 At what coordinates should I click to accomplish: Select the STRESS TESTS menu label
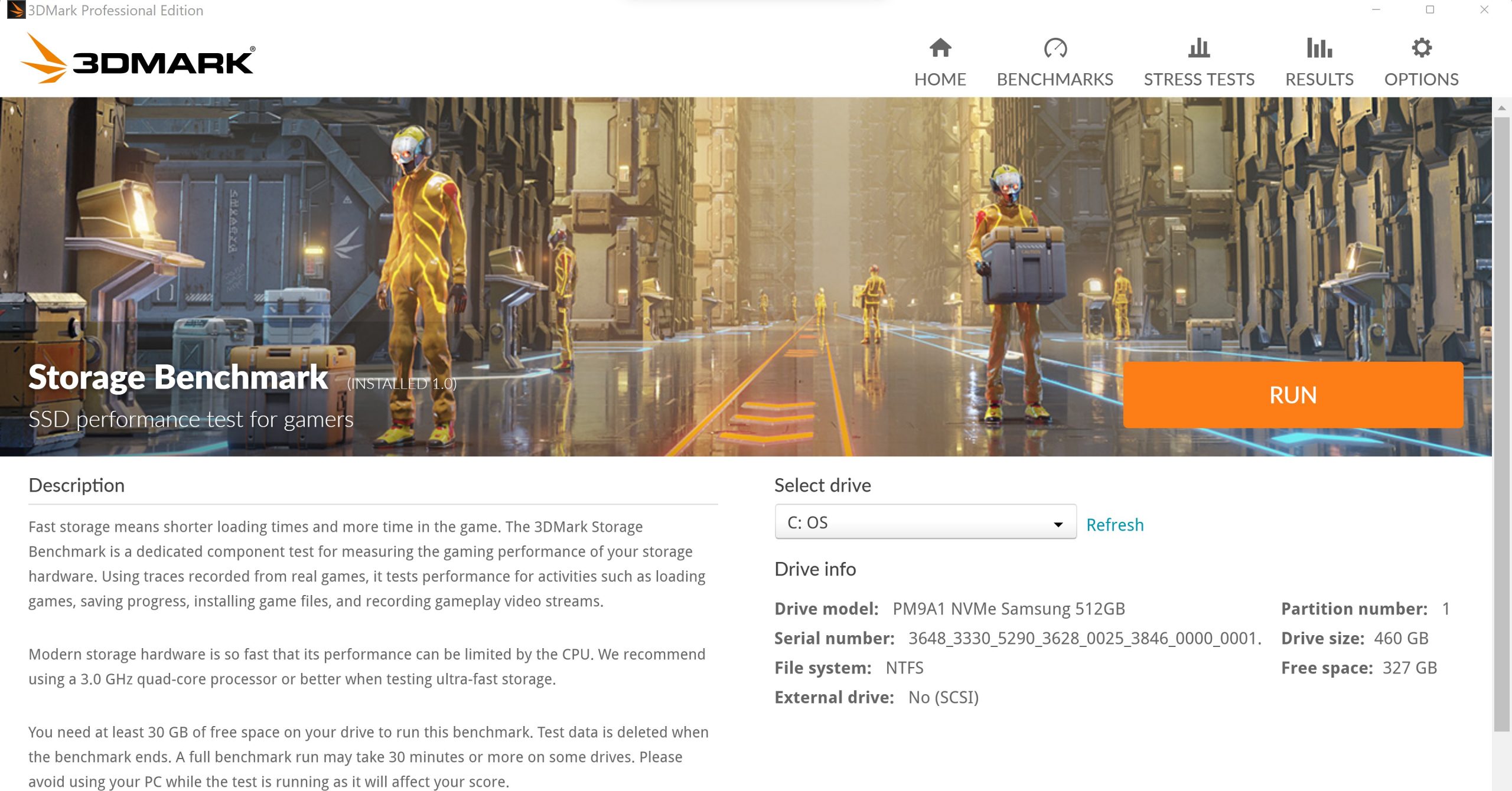click(1199, 79)
